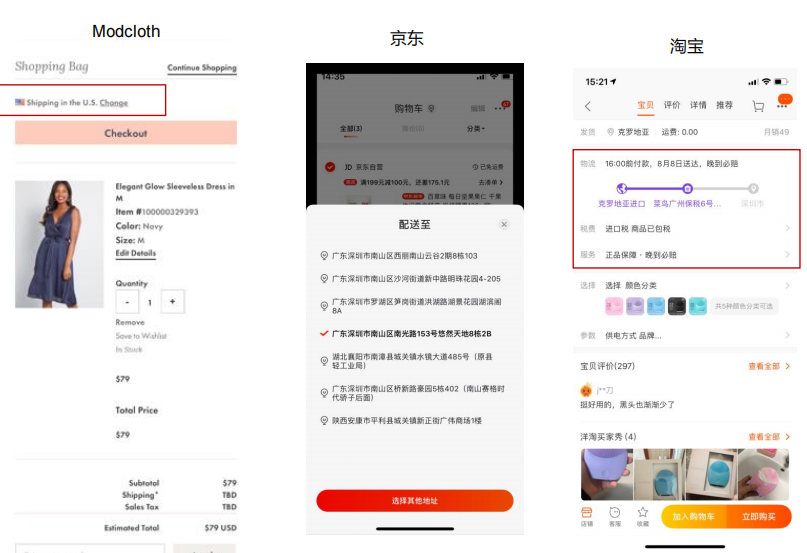Select checked address 南光路153号悠然天地8栋2B
Image resolution: width=807 pixels, height=553 pixels.
tap(406, 334)
